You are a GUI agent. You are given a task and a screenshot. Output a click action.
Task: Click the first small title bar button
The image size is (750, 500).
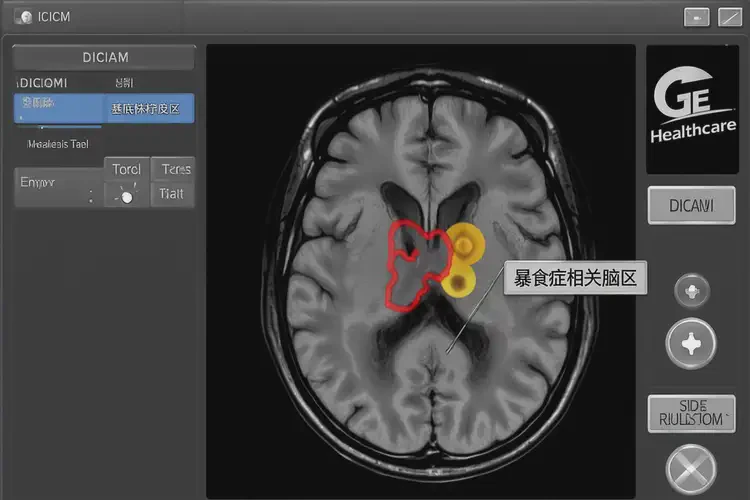(x=696, y=17)
